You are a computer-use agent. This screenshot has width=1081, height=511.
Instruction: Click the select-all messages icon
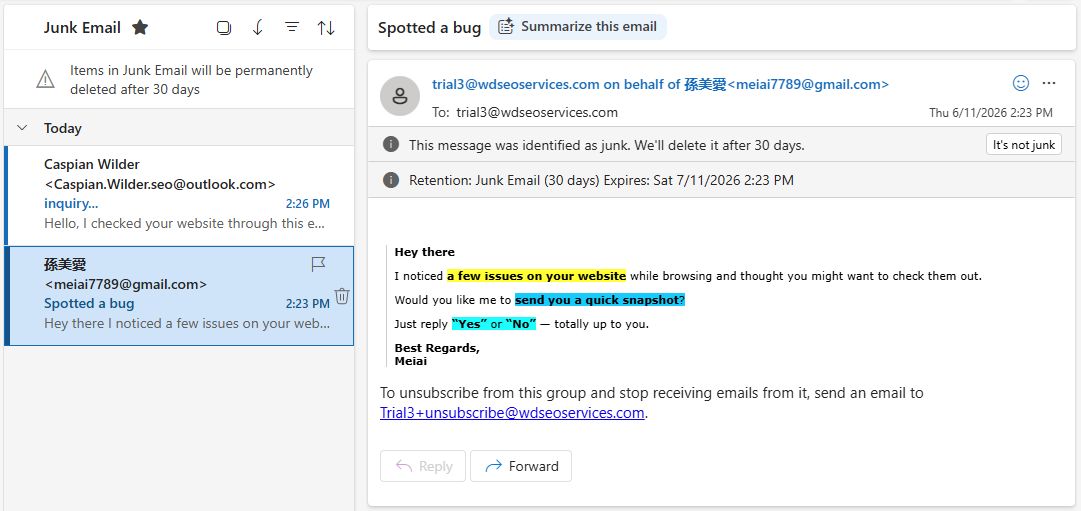(223, 28)
